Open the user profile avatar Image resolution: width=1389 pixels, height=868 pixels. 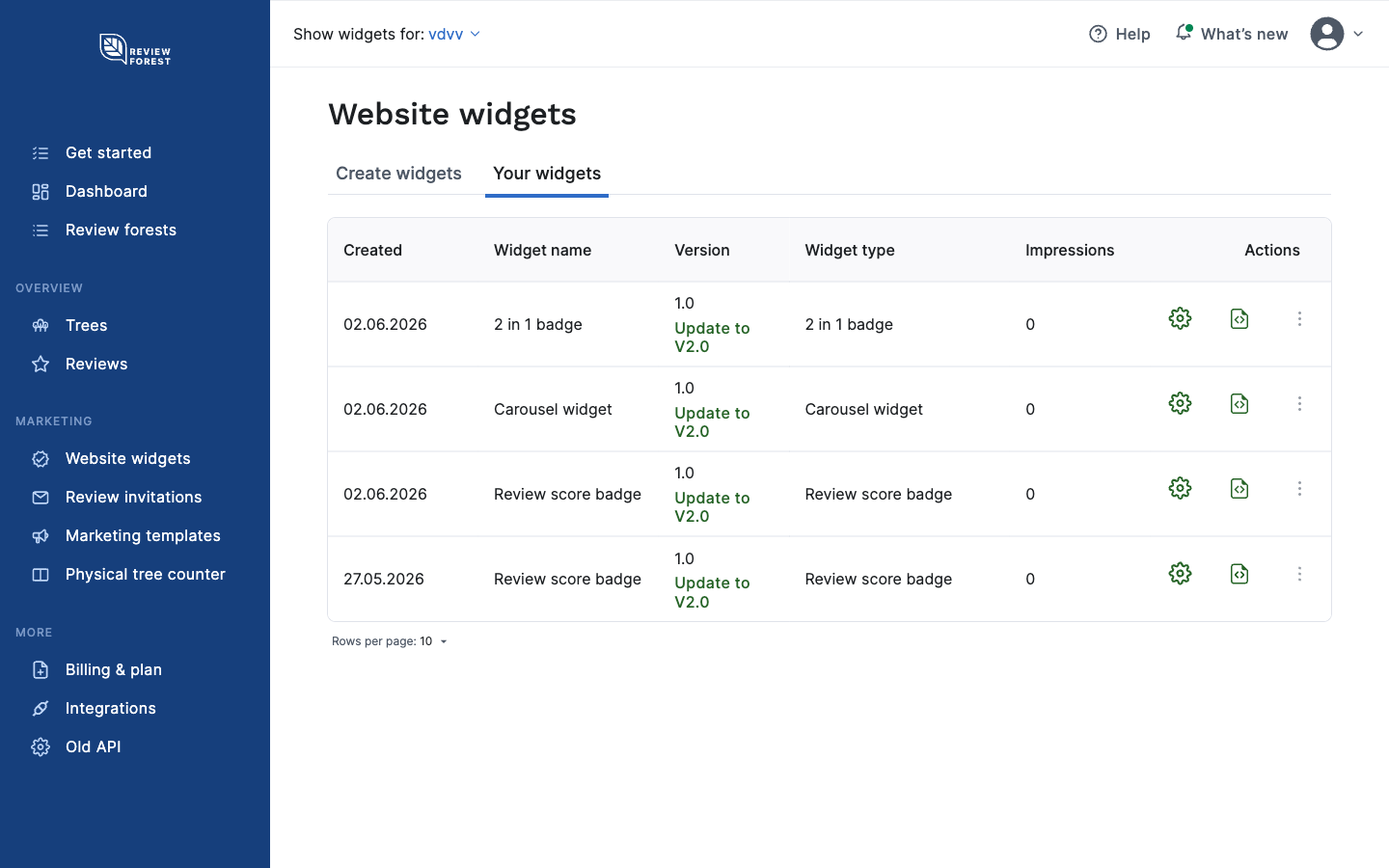coord(1327,34)
